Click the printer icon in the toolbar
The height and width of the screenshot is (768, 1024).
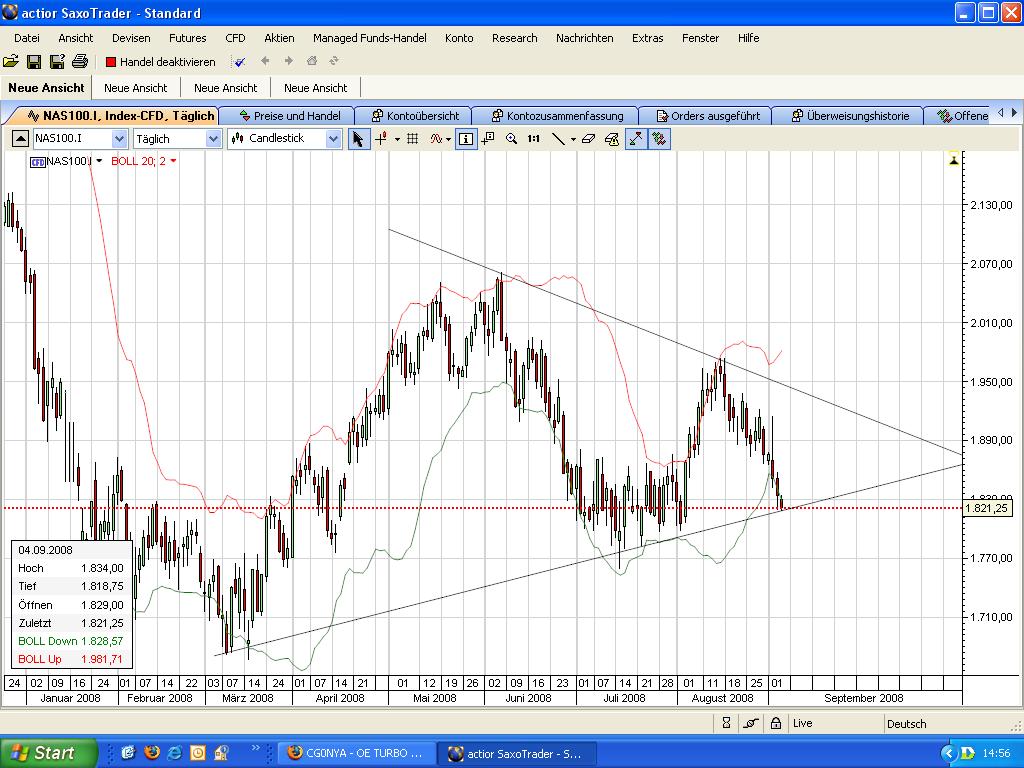click(80, 62)
